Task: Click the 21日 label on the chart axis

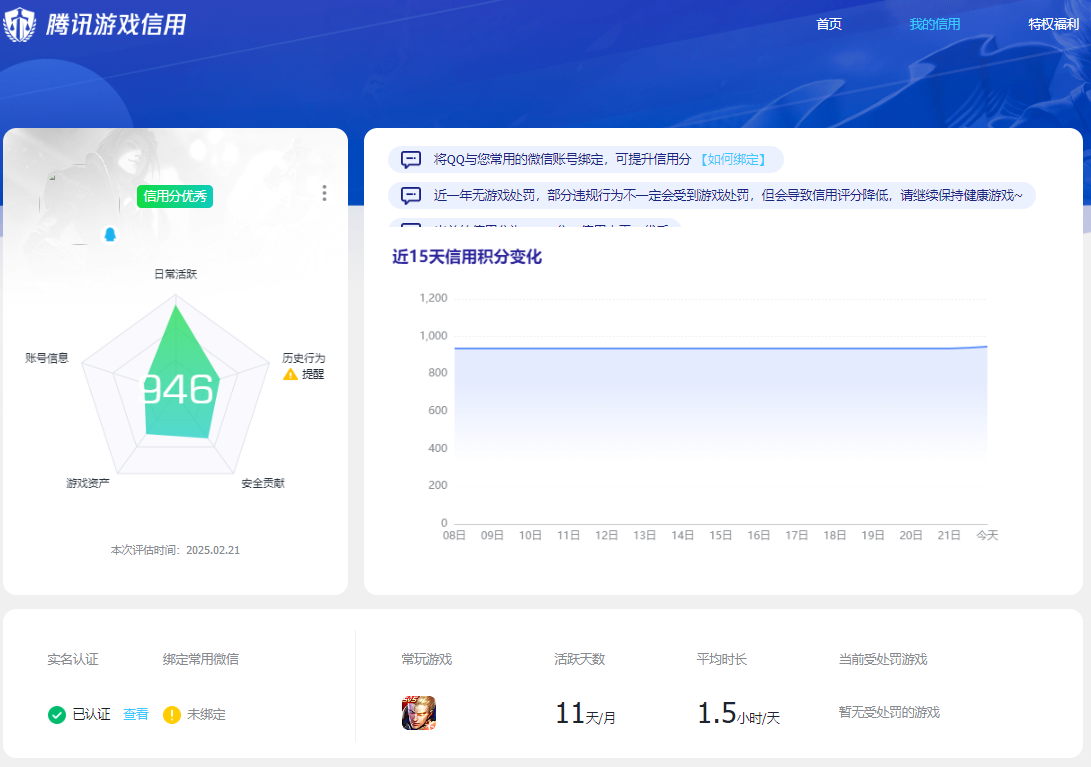Action: point(949,535)
